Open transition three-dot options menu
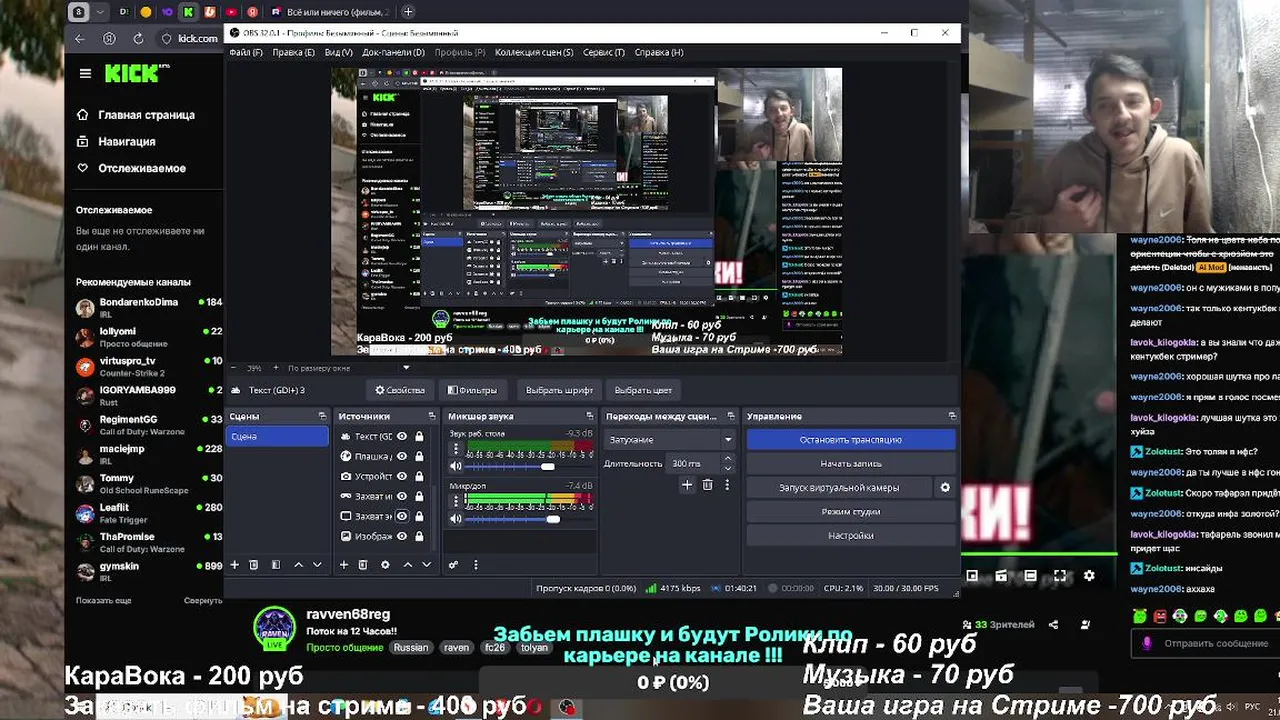The image size is (1280, 720). pyautogui.click(x=727, y=485)
